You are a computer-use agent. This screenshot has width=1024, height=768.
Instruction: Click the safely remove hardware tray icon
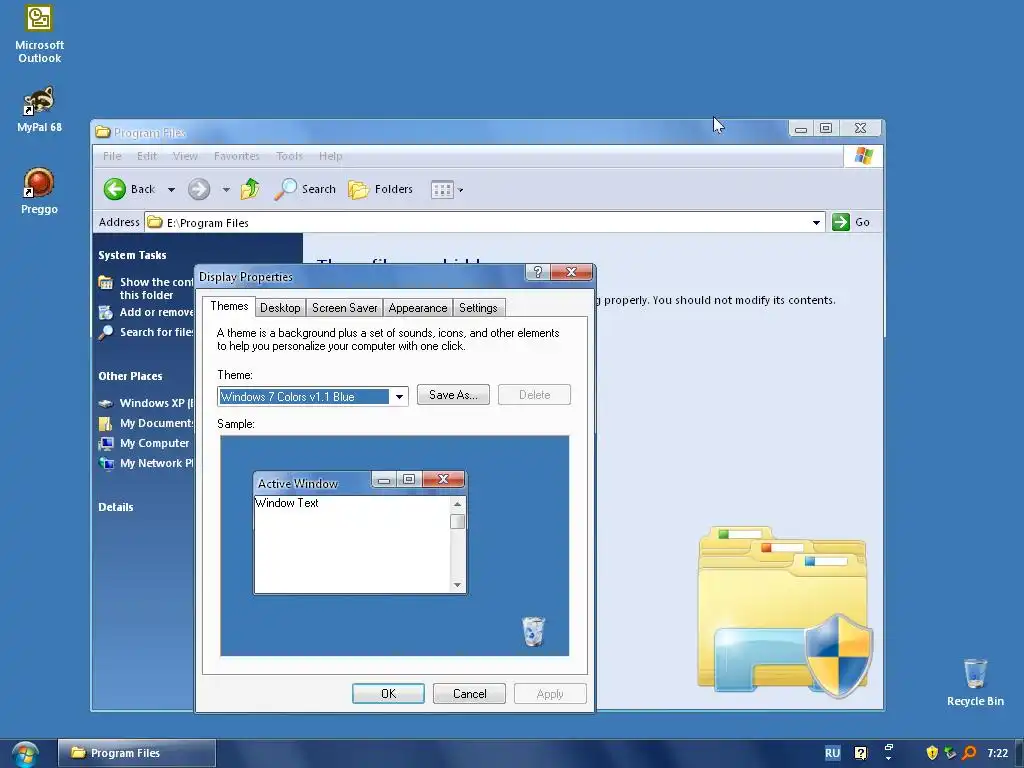[951, 753]
